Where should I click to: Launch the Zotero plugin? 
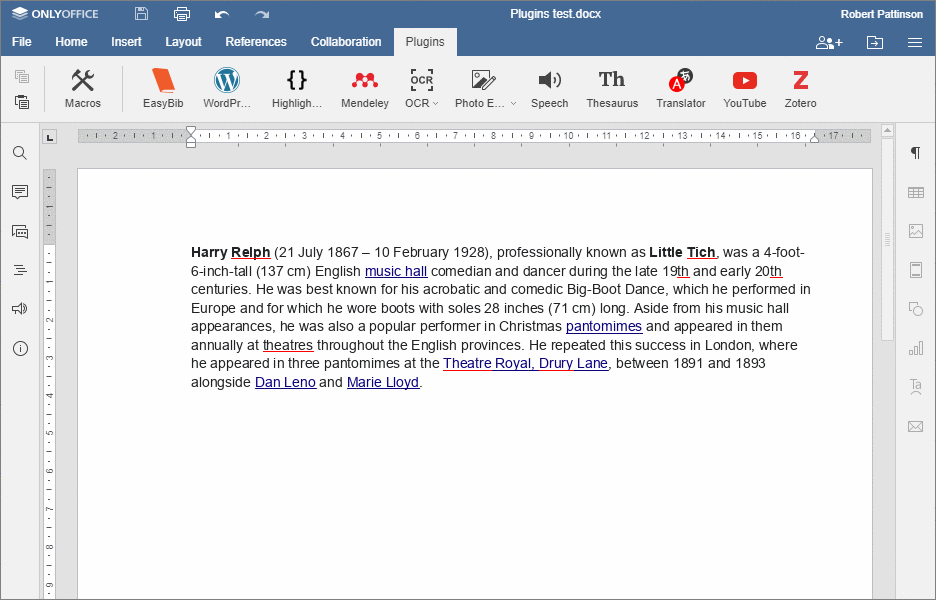[800, 88]
